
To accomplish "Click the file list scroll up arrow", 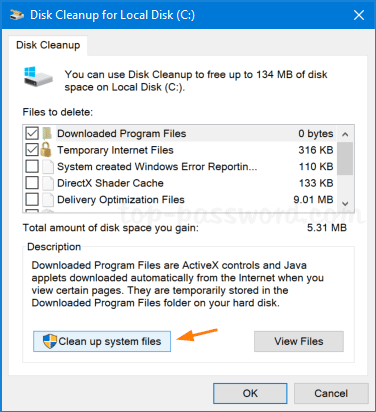I will [345, 134].
